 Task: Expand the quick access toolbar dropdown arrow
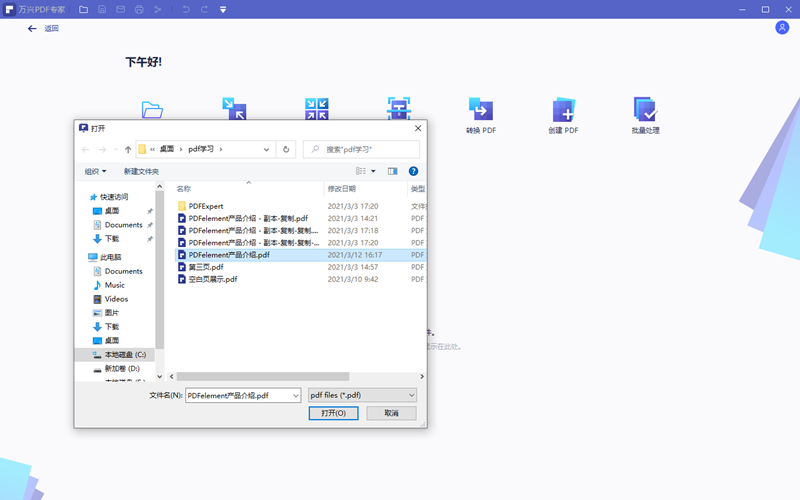[222, 9]
